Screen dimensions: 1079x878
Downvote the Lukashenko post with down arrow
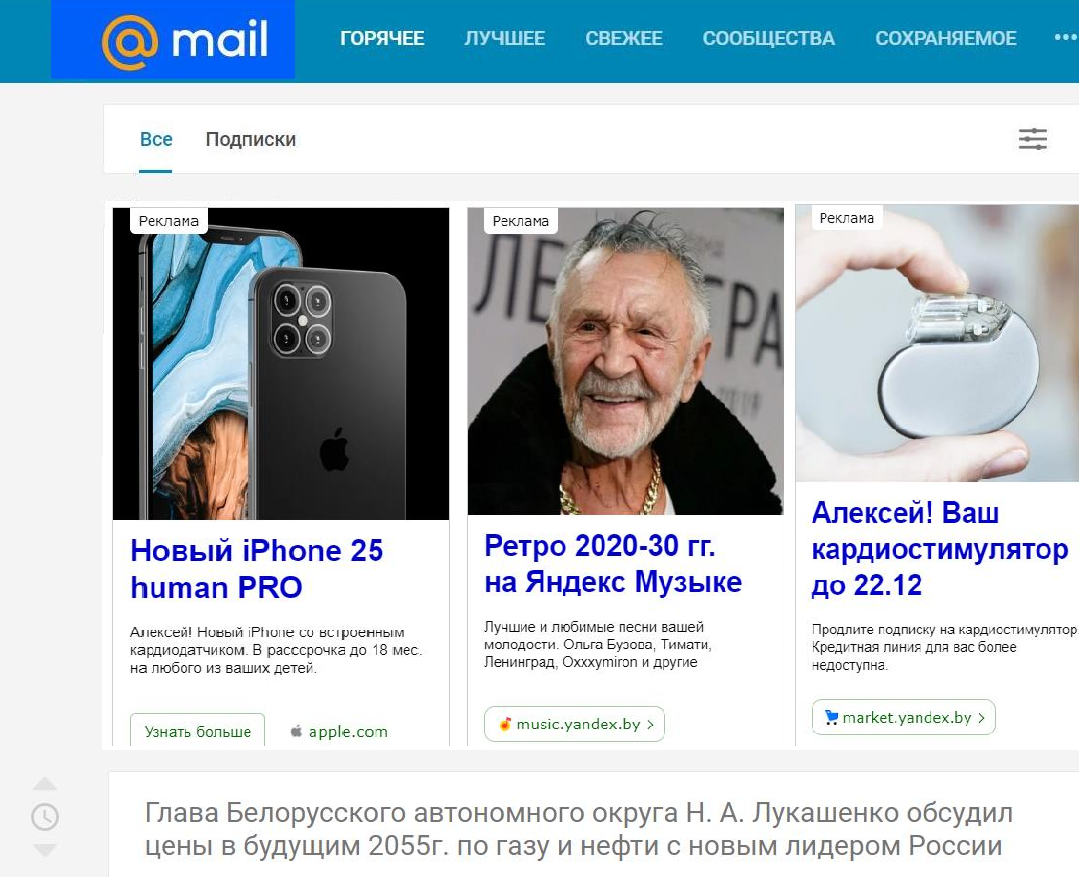[x=45, y=850]
